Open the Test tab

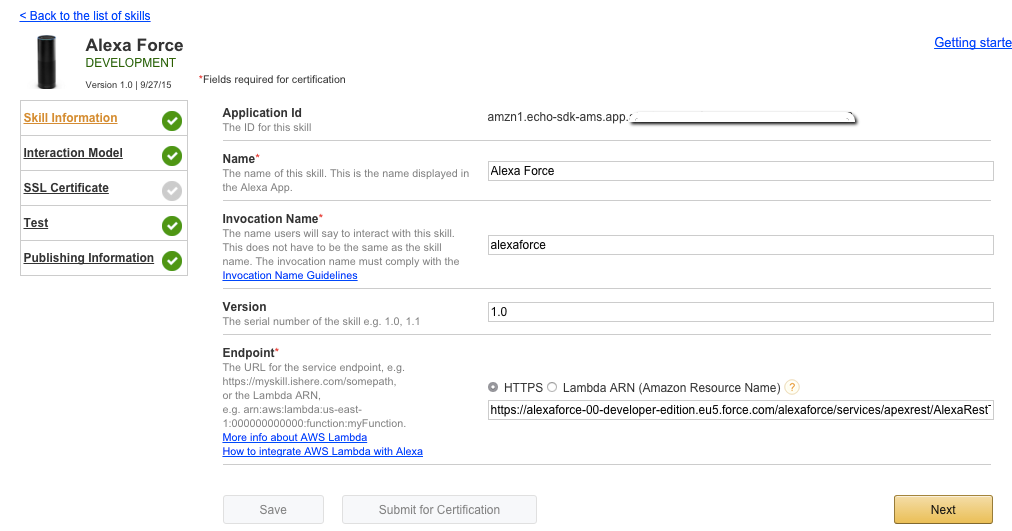(35, 223)
